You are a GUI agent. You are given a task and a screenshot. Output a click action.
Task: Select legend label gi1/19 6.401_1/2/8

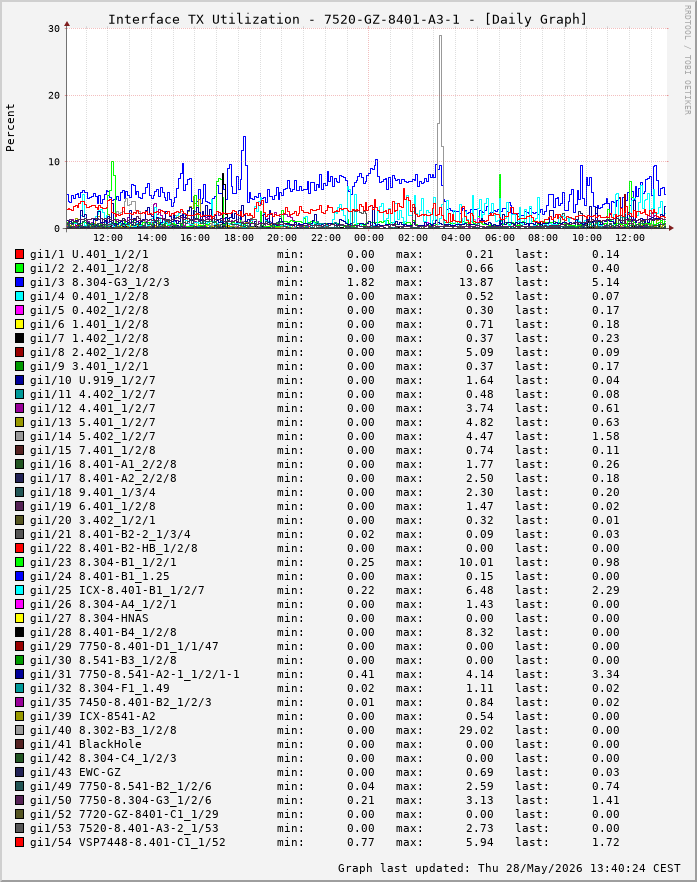point(93,506)
